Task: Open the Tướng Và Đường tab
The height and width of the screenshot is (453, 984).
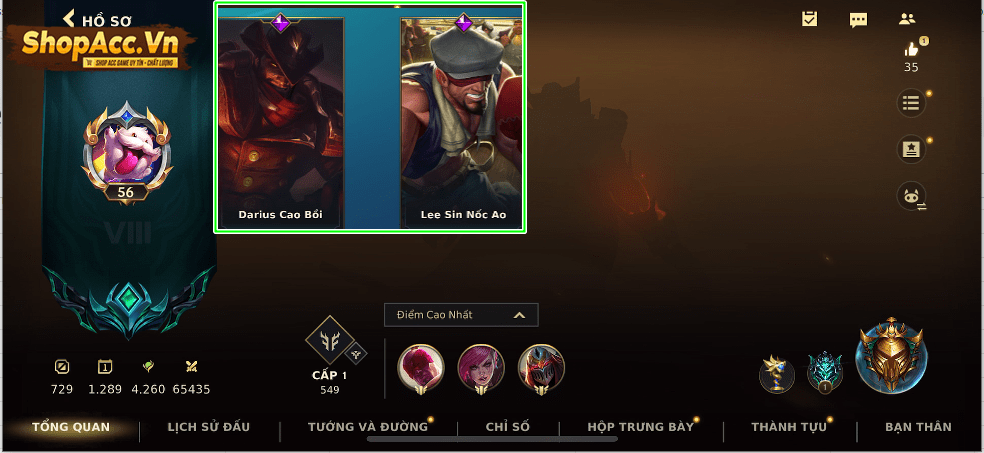Action: [368, 427]
